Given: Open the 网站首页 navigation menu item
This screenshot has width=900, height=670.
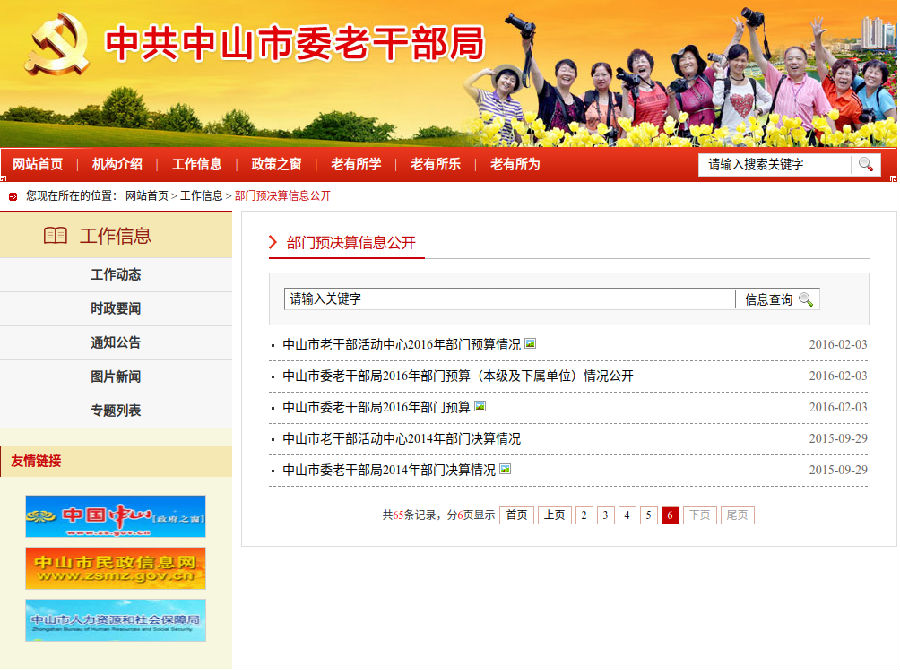Looking at the screenshot, I should pyautogui.click(x=37, y=164).
